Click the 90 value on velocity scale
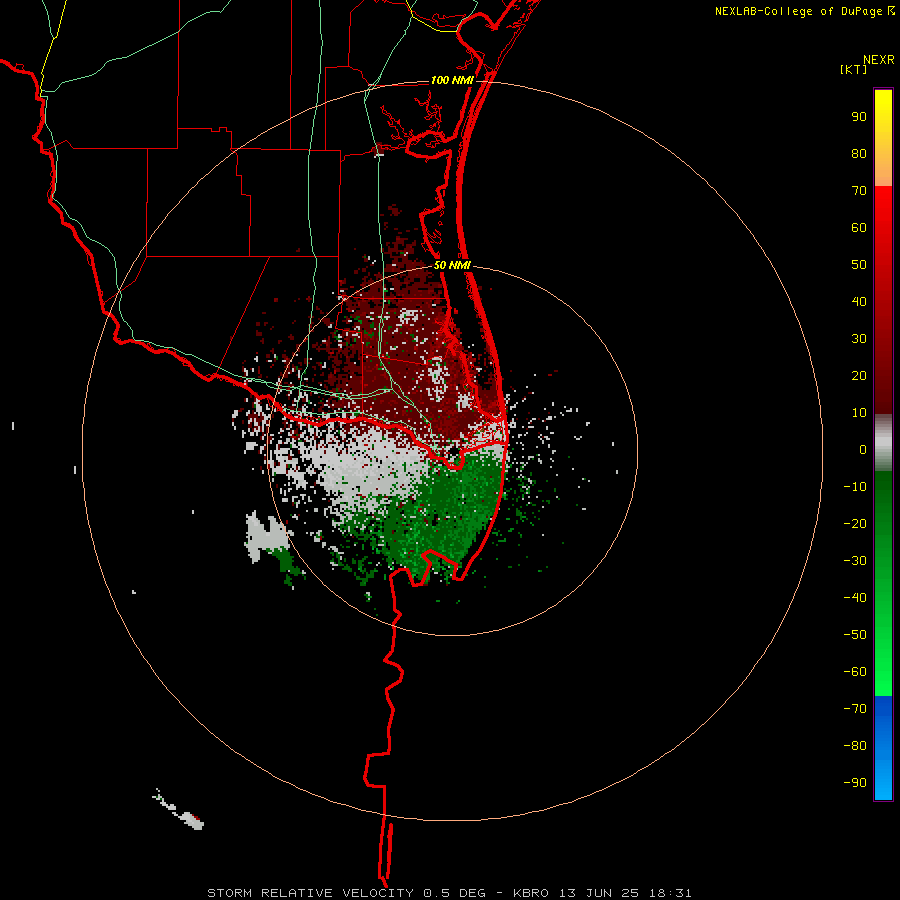Image resolution: width=900 pixels, height=900 pixels. [859, 117]
